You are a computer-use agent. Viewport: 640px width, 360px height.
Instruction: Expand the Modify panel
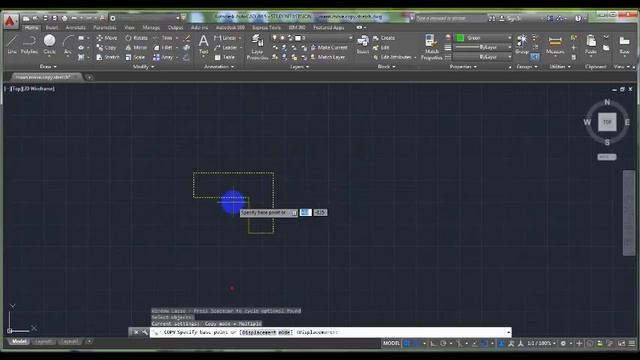(x=143, y=67)
